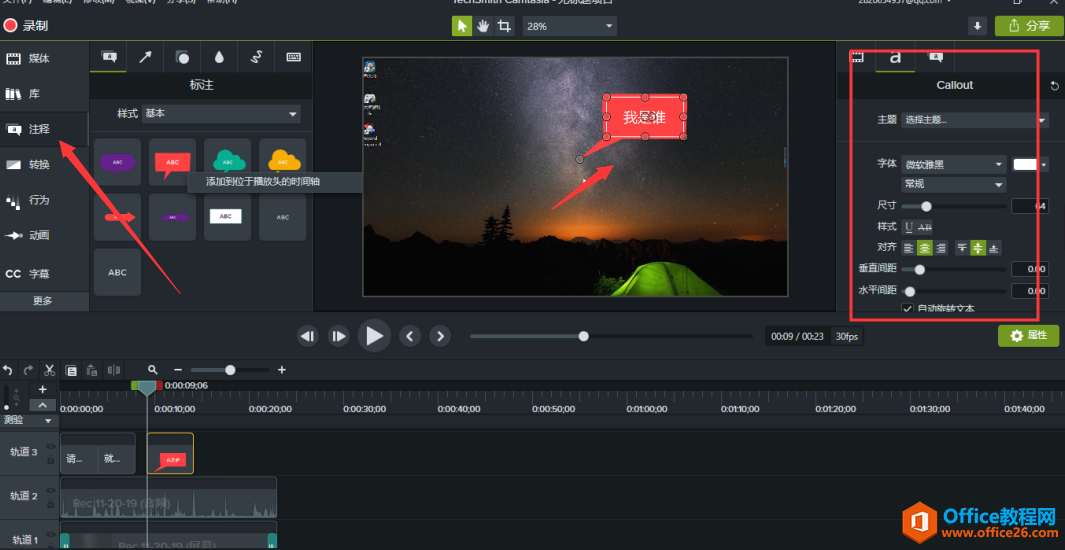Viewport: 1065px width, 550px height.
Task: Expand the 测验 track dropdown arrow
Action: (48, 420)
